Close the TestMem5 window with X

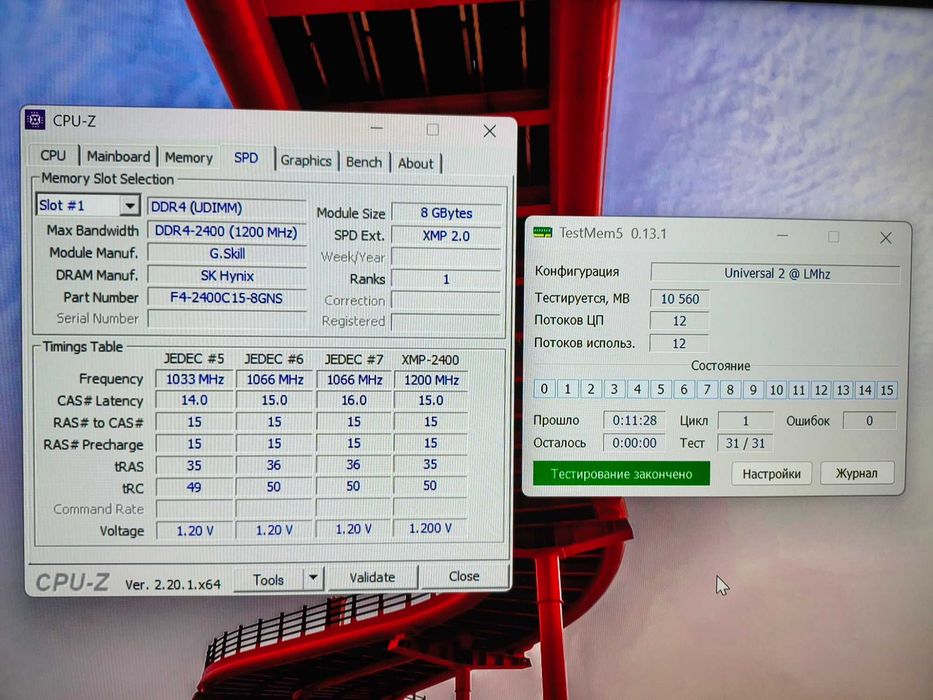pos(885,238)
